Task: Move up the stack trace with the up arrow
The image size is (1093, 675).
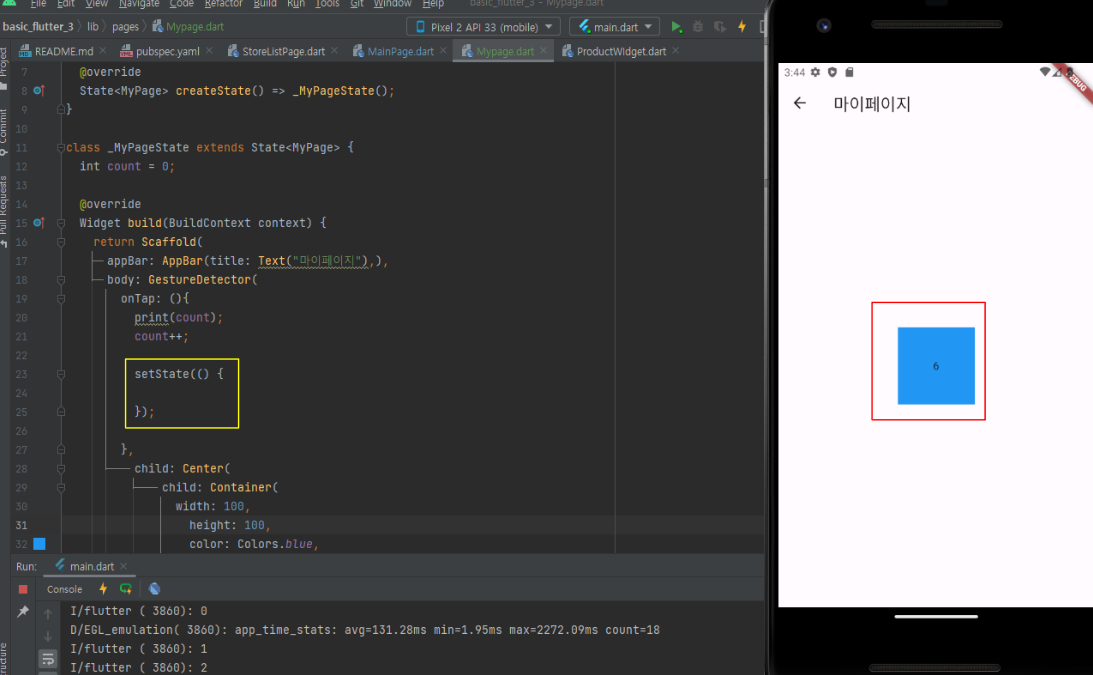Action: point(48,613)
